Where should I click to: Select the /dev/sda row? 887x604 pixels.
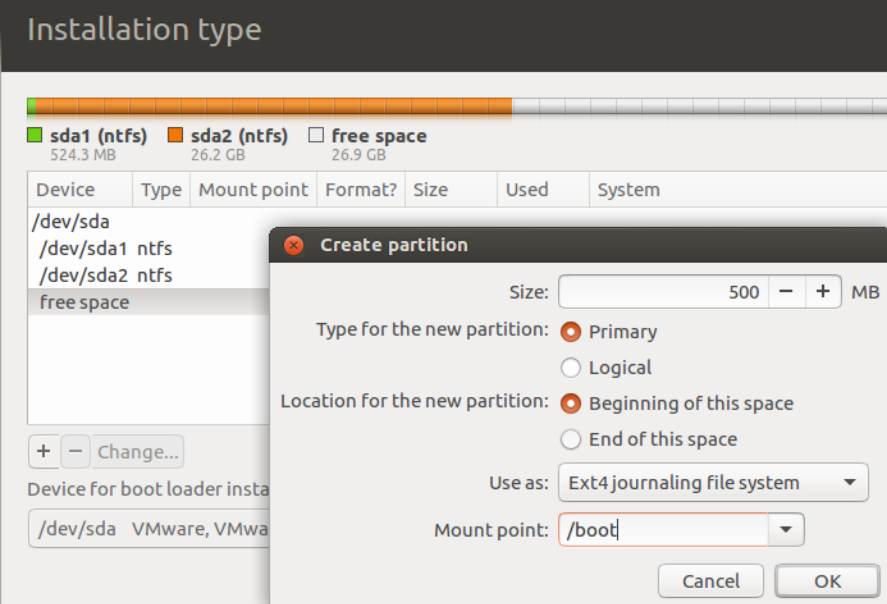click(x=149, y=222)
